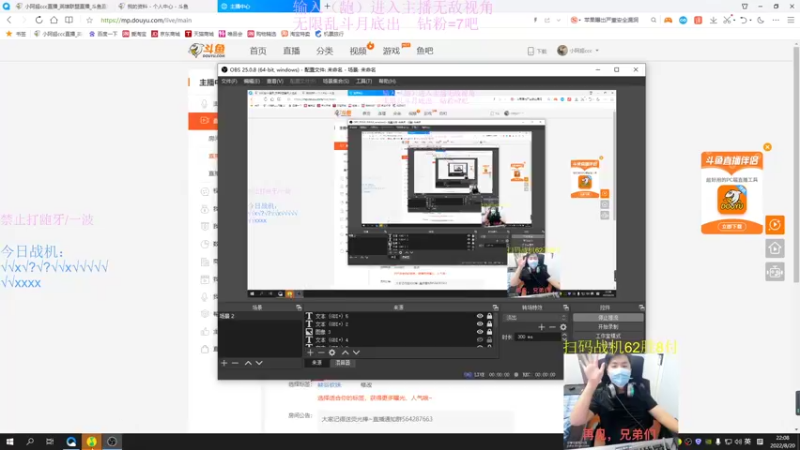Open 视频 in Douyu navigation
Image resolution: width=800 pixels, height=450 pixels.
click(358, 51)
